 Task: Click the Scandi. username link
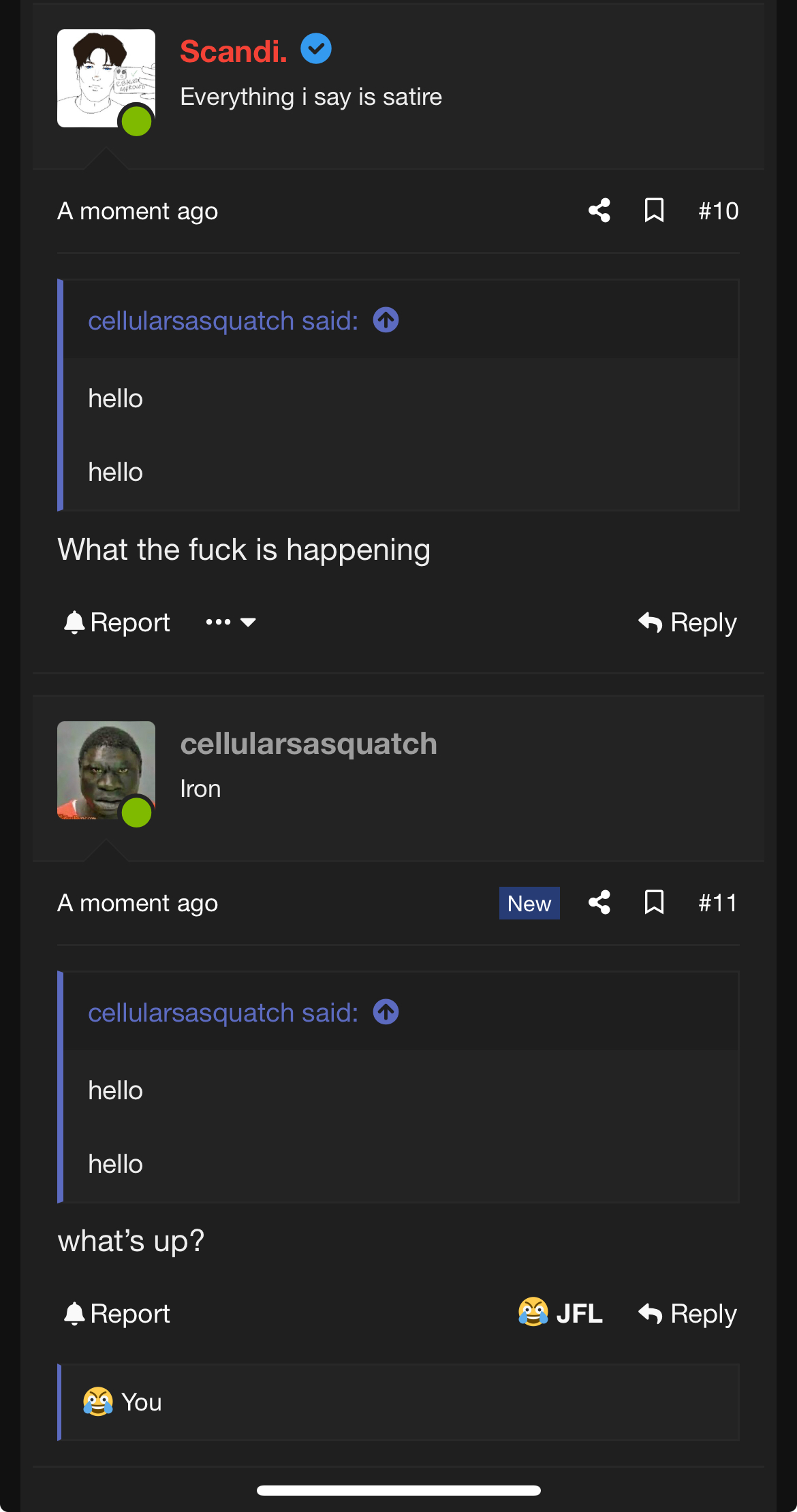point(234,51)
